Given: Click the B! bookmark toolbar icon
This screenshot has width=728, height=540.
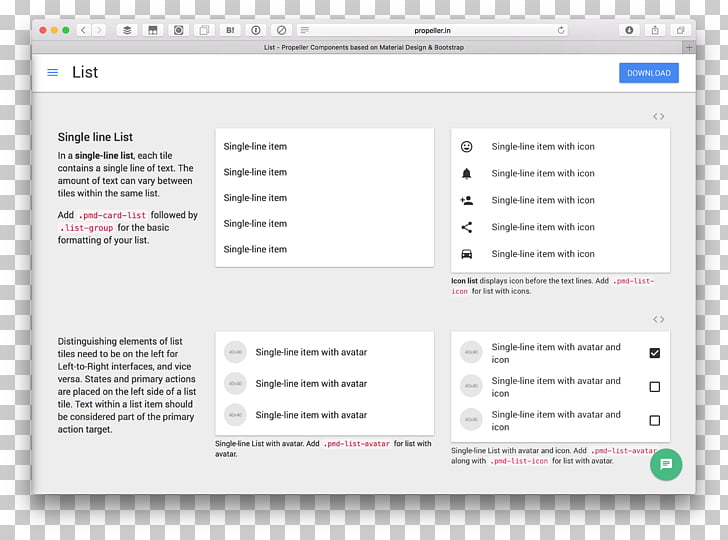Looking at the screenshot, I should click(x=230, y=30).
